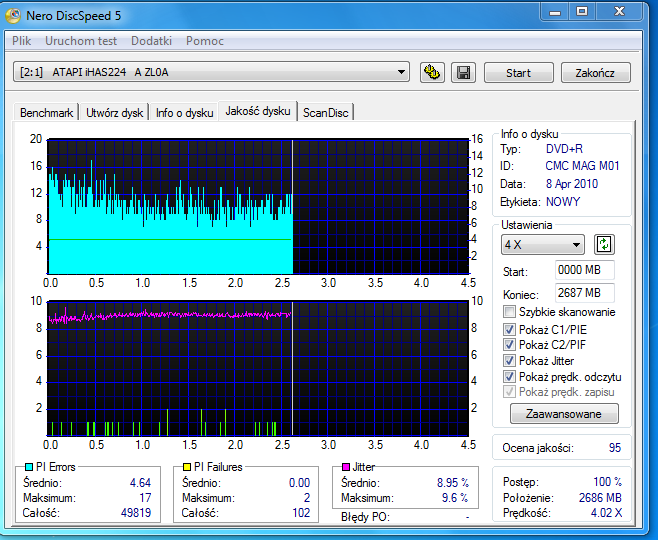Click the Nero DiscSpeed title bar icon
The height and width of the screenshot is (540, 658).
(13, 16)
